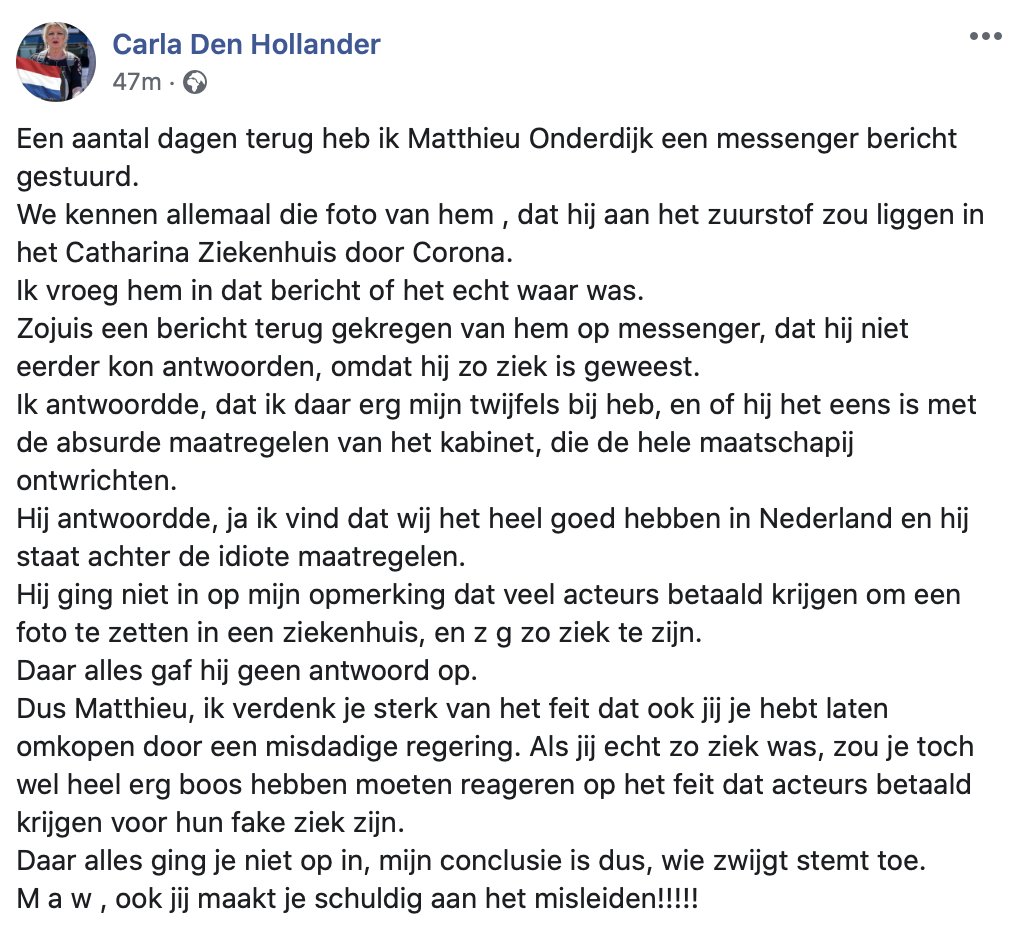Open Carla Den Hollander's profile picture
The image size is (1010, 948).
pyautogui.click(x=56, y=62)
